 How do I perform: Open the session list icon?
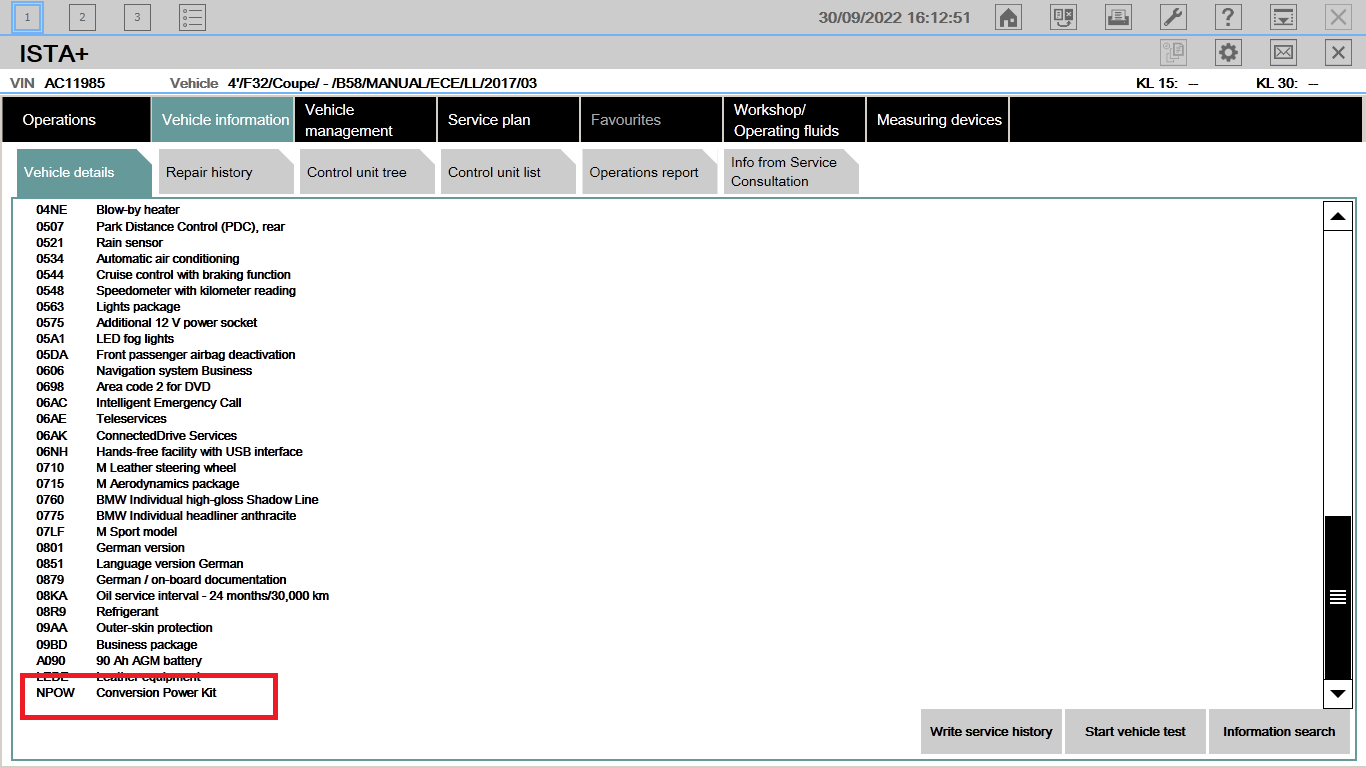pyautogui.click(x=192, y=17)
